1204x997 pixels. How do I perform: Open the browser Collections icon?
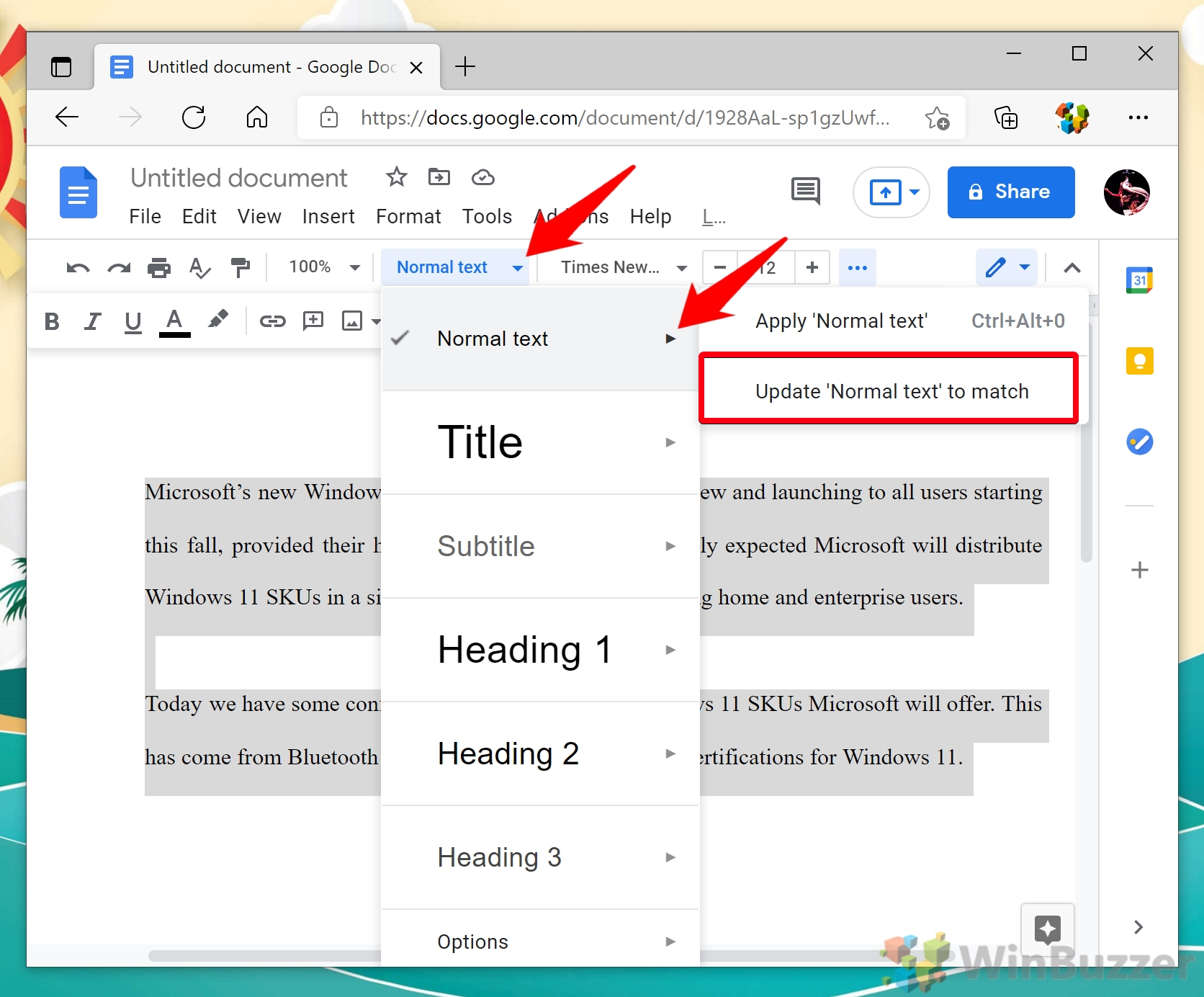coord(1005,117)
